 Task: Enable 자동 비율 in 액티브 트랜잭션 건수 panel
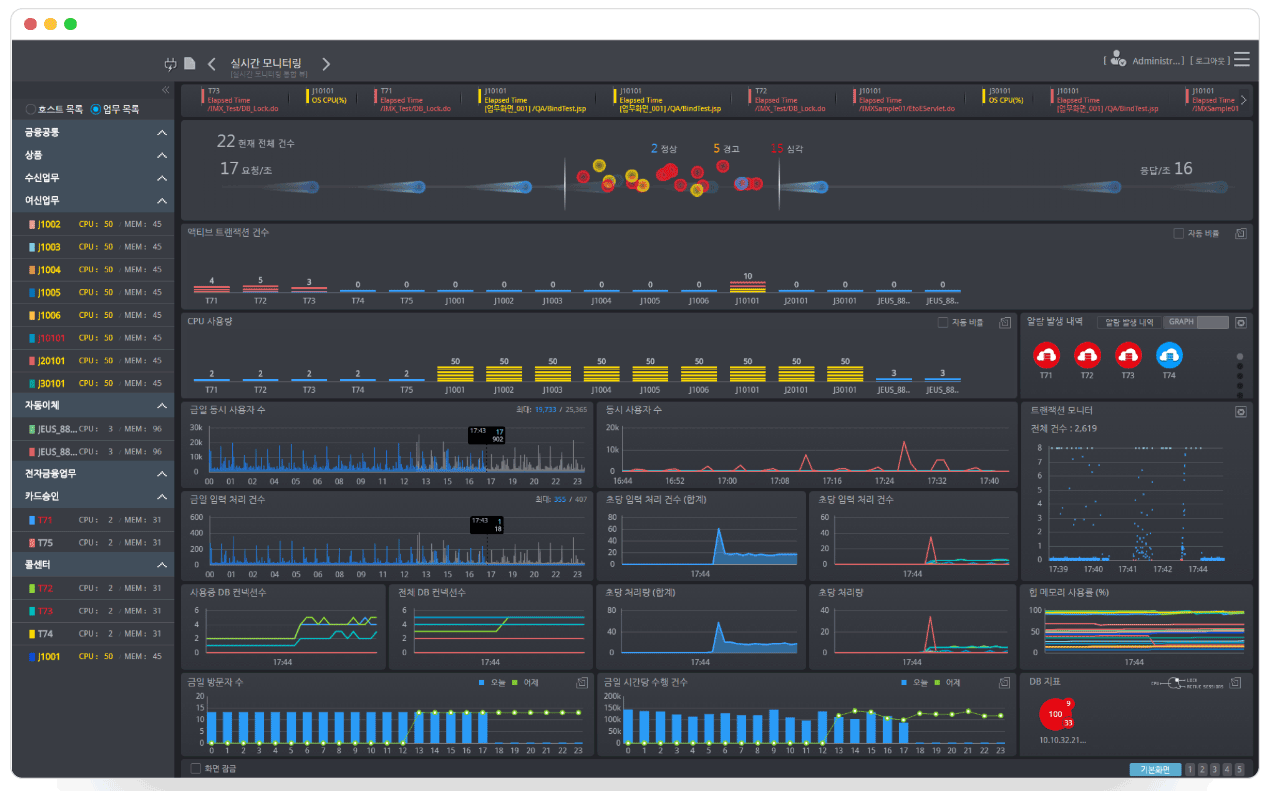pos(1178,233)
